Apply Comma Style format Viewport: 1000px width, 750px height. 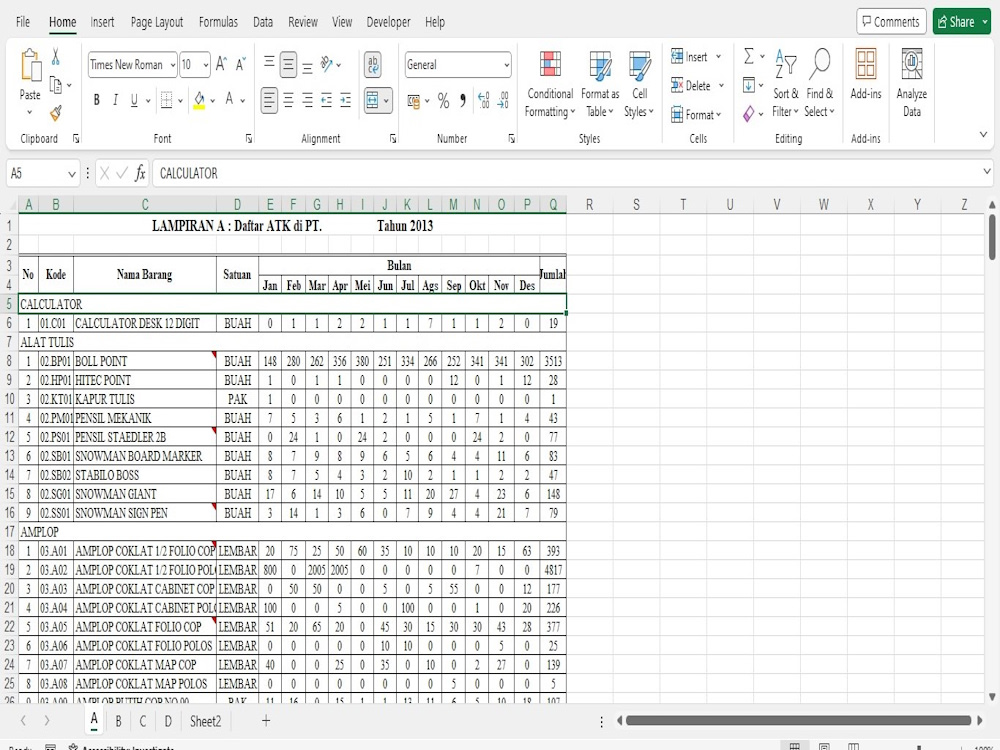pyautogui.click(x=463, y=101)
